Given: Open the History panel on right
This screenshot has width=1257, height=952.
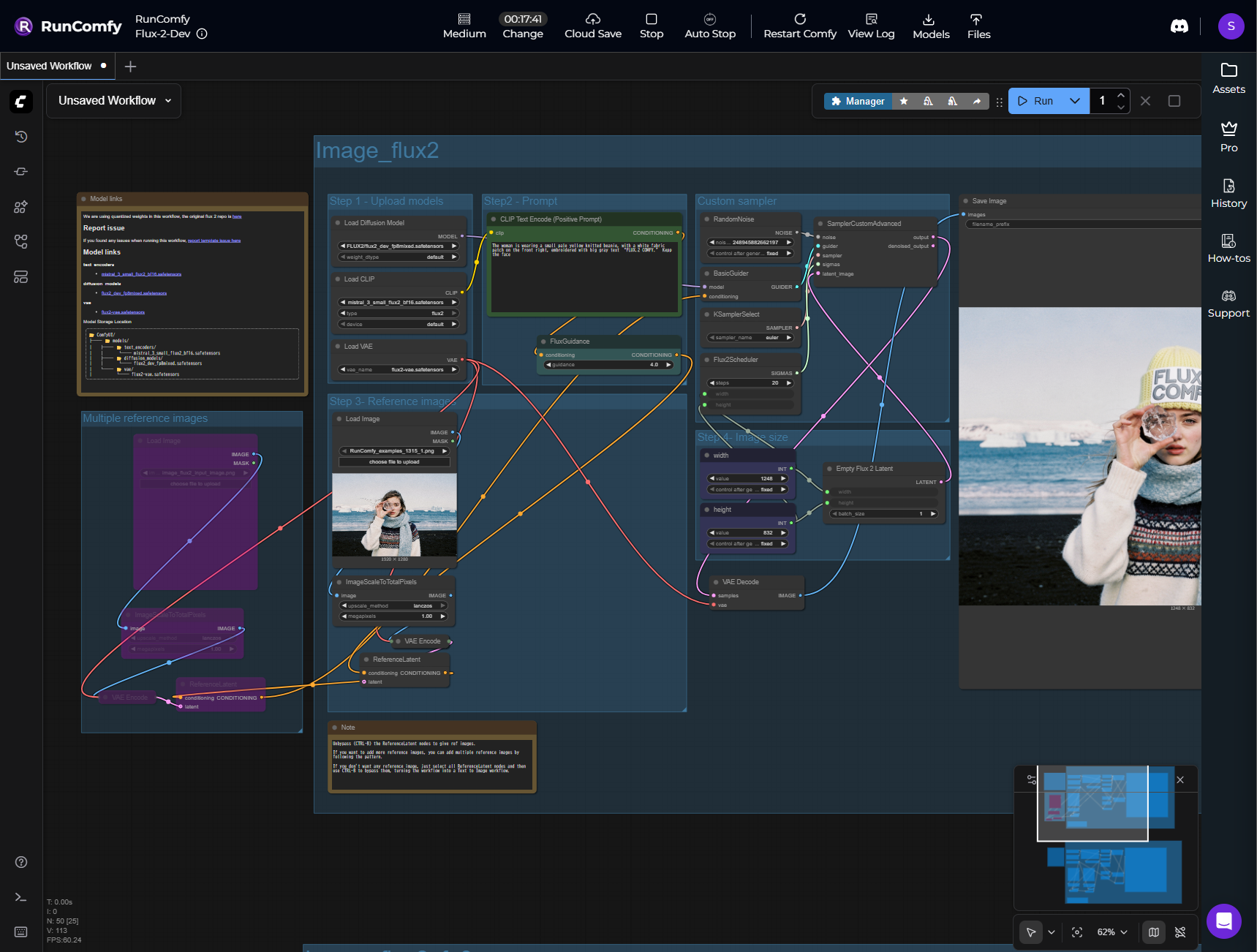Looking at the screenshot, I should pyautogui.click(x=1228, y=194).
